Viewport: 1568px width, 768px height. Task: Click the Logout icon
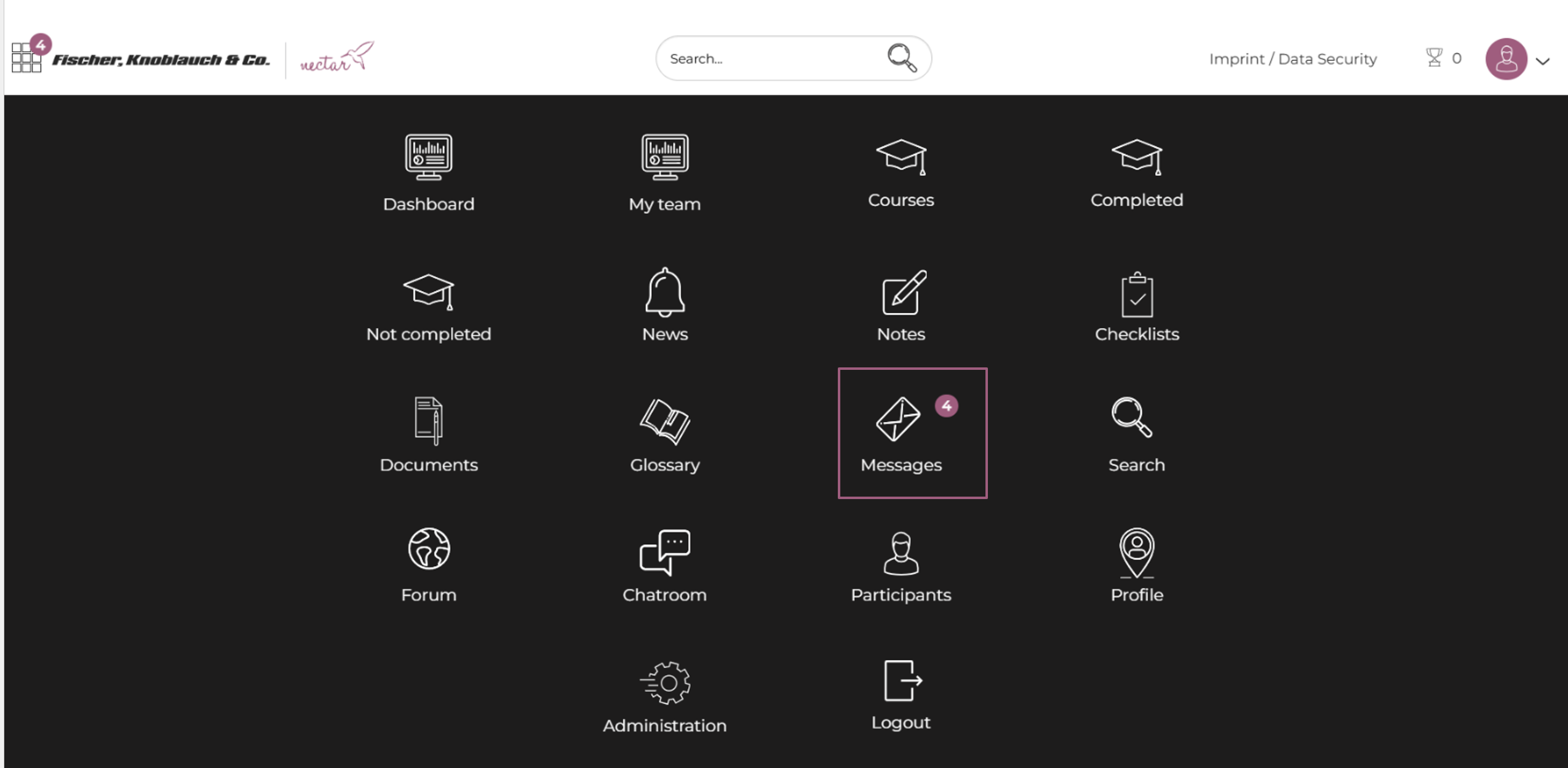[x=901, y=681]
